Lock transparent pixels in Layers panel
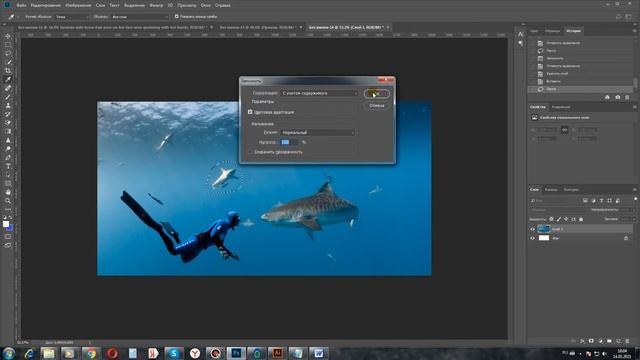640x360 pixels. (551, 219)
